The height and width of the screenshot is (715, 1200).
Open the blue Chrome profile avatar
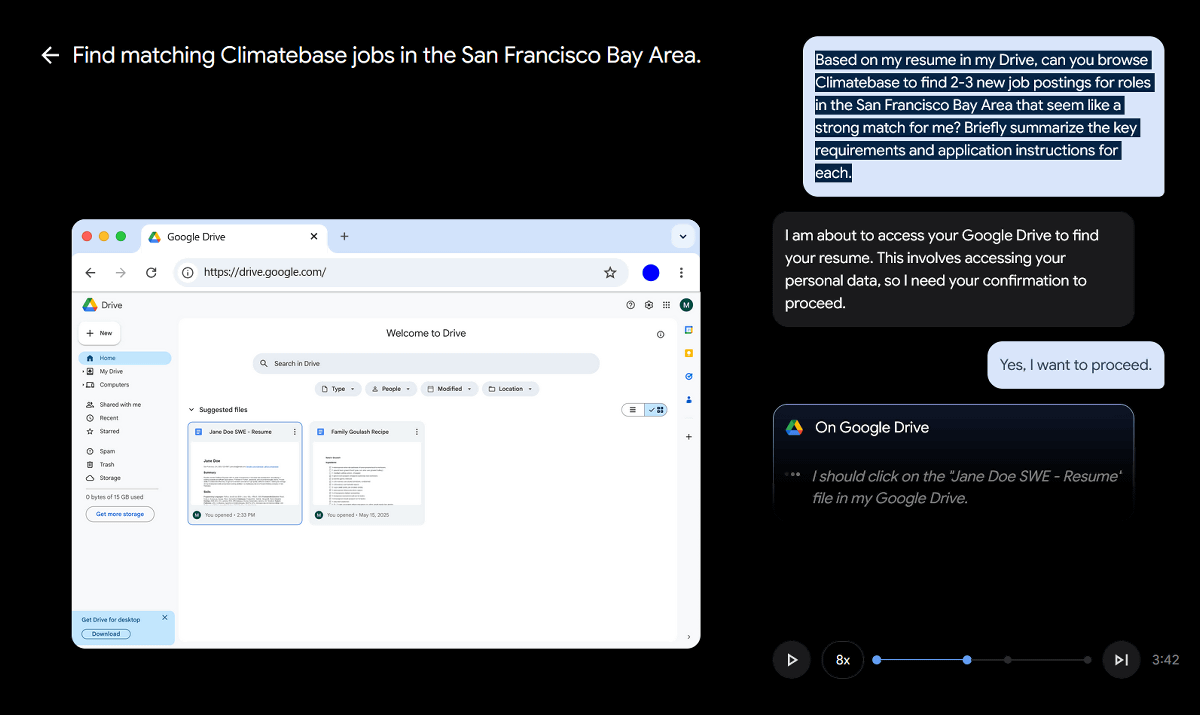click(x=651, y=272)
